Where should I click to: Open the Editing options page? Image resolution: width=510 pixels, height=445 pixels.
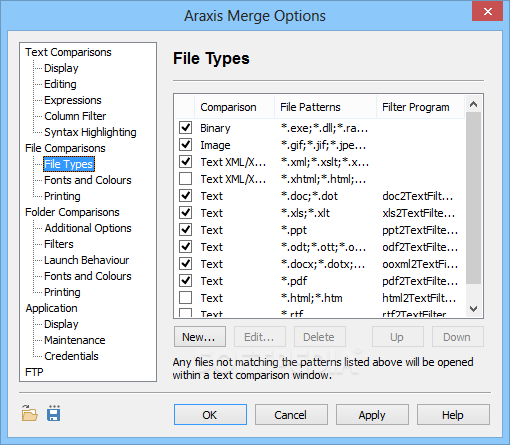pos(60,84)
